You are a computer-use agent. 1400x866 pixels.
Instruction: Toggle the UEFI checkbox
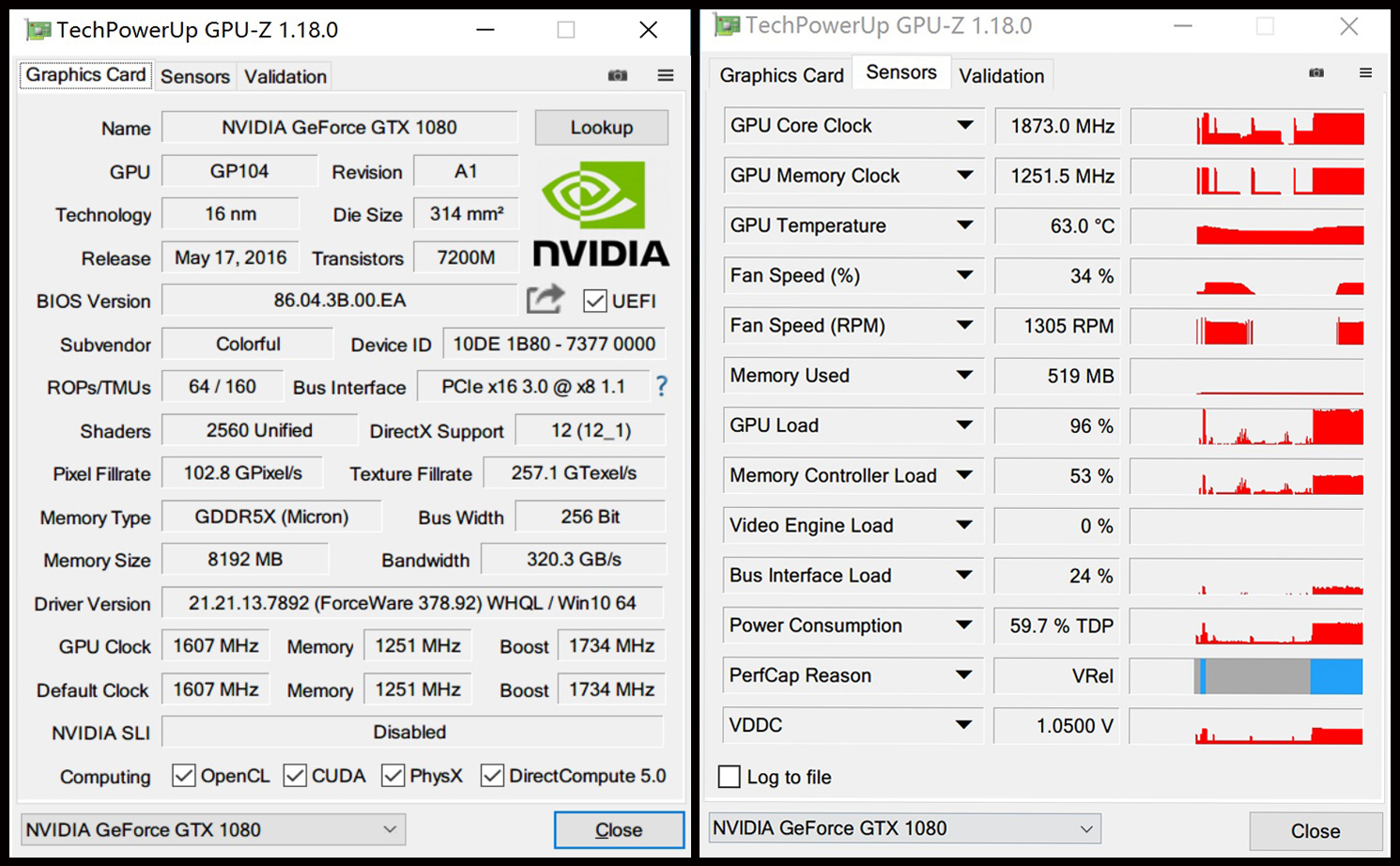tap(594, 301)
